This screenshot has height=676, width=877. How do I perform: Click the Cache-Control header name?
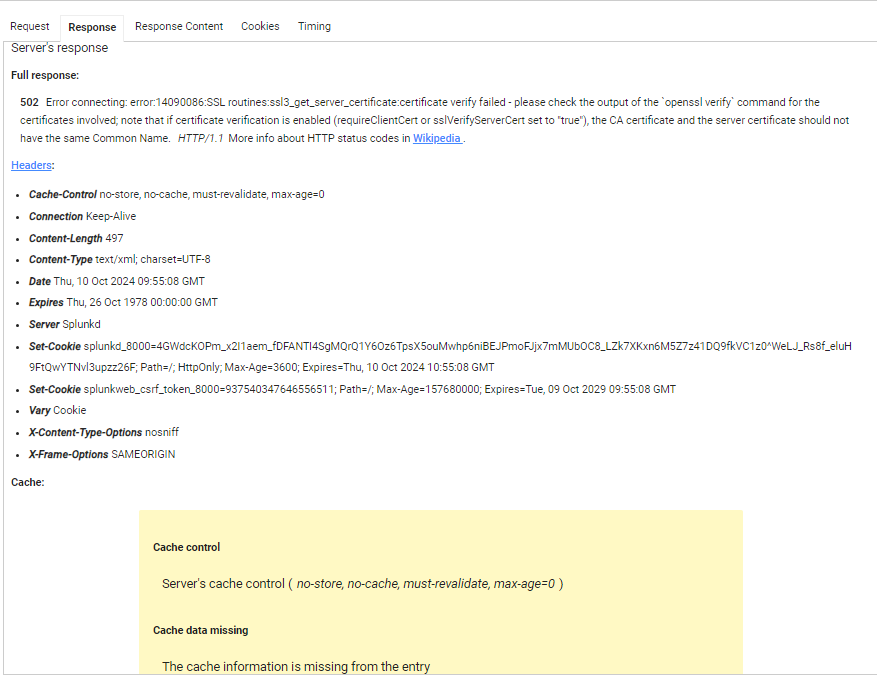pos(62,195)
